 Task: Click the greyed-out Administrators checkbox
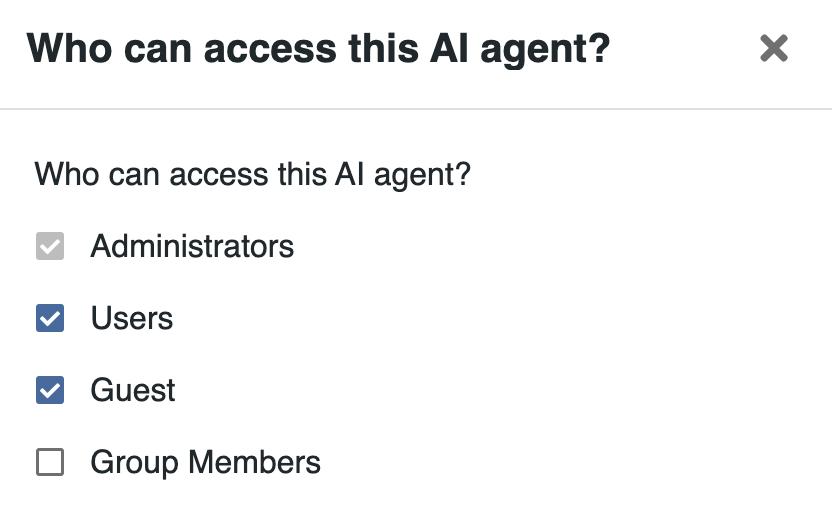click(x=50, y=247)
